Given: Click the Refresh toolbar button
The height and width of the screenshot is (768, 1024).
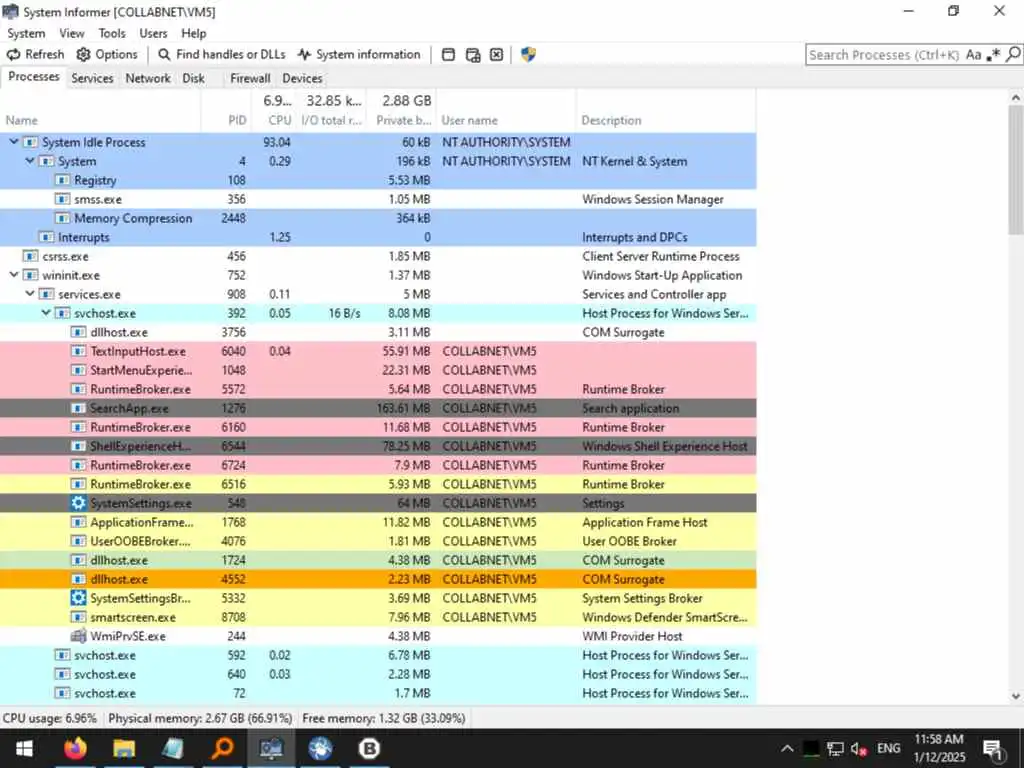Looking at the screenshot, I should click(35, 55).
